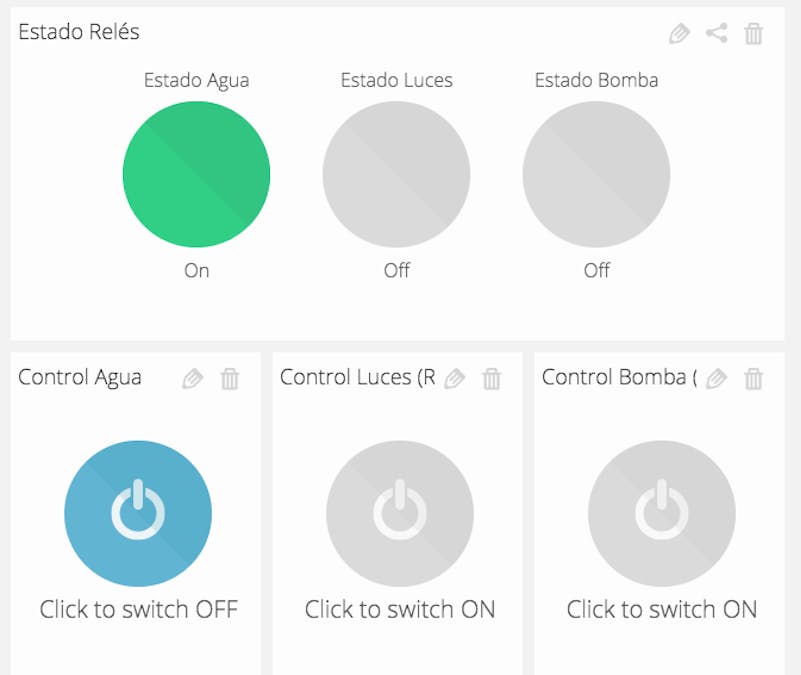Image resolution: width=801 pixels, height=675 pixels.
Task: Click the green Estado Agua indicator
Action: point(196,174)
